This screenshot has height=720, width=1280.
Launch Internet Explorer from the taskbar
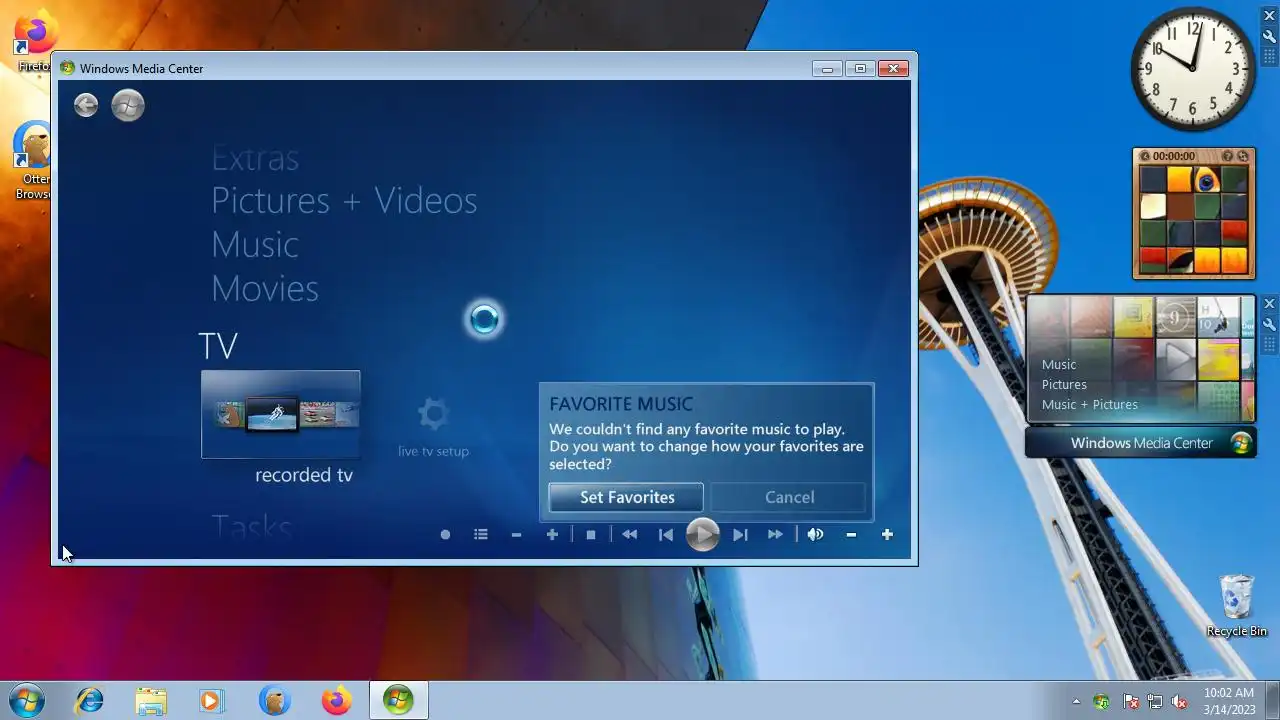click(x=90, y=701)
